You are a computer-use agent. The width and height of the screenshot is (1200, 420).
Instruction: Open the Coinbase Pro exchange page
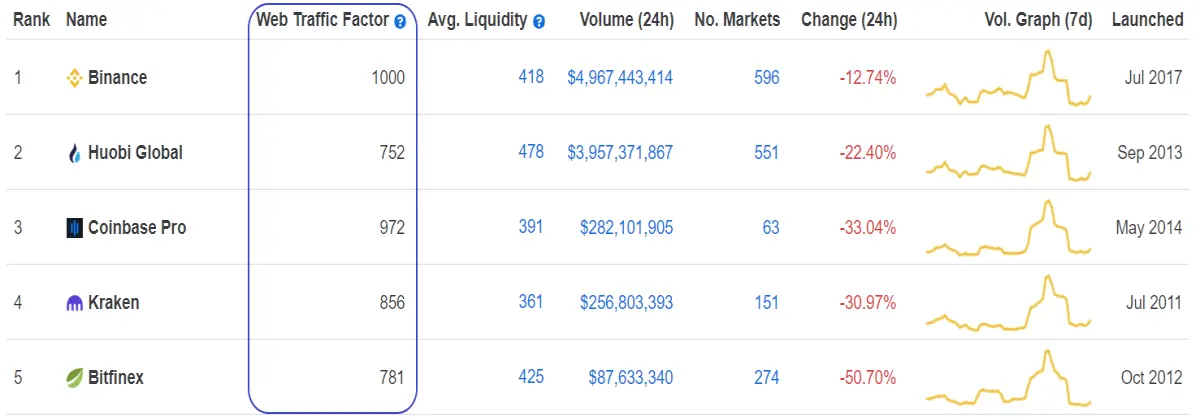click(x=137, y=228)
